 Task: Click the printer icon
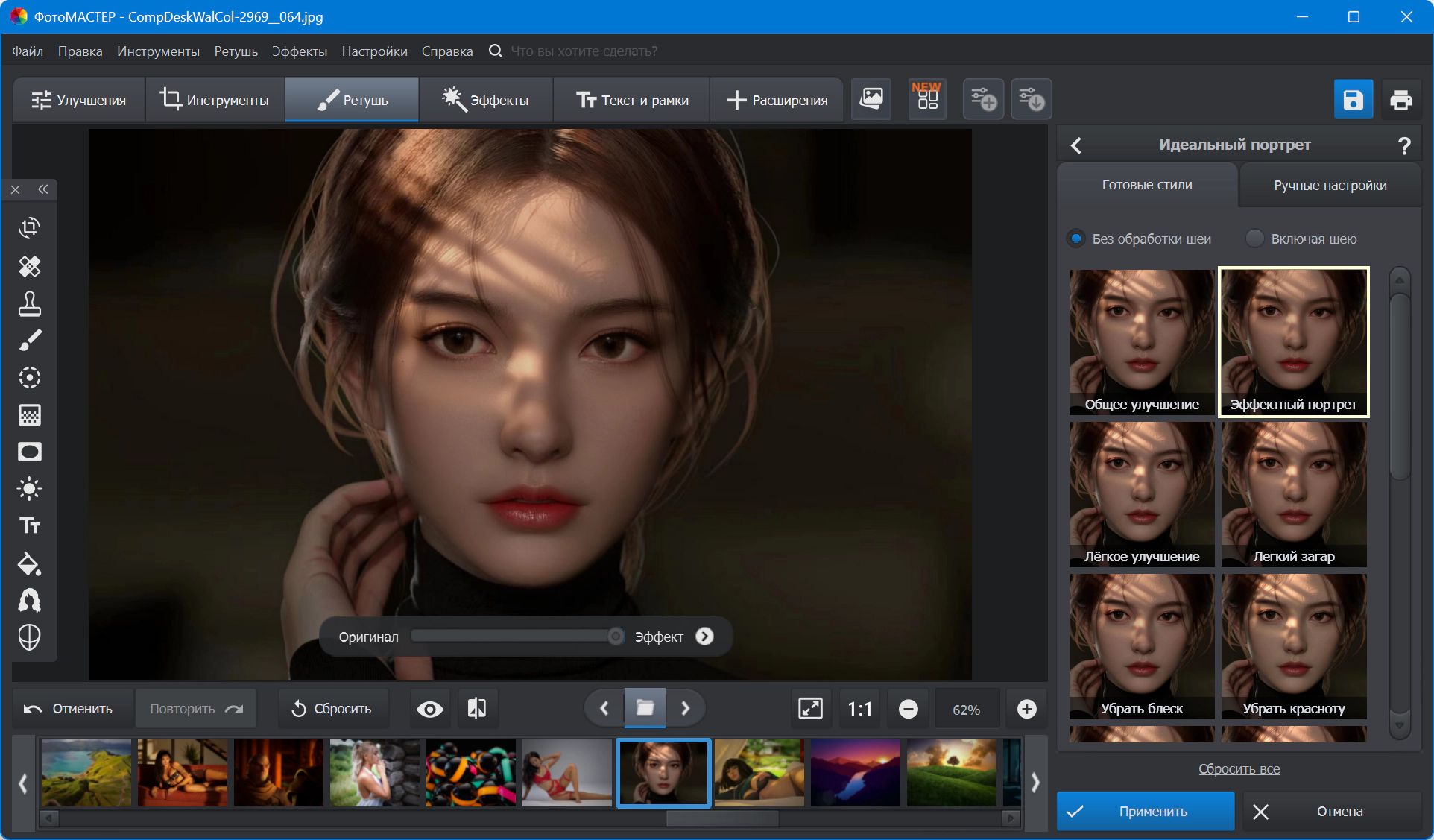[x=1400, y=100]
